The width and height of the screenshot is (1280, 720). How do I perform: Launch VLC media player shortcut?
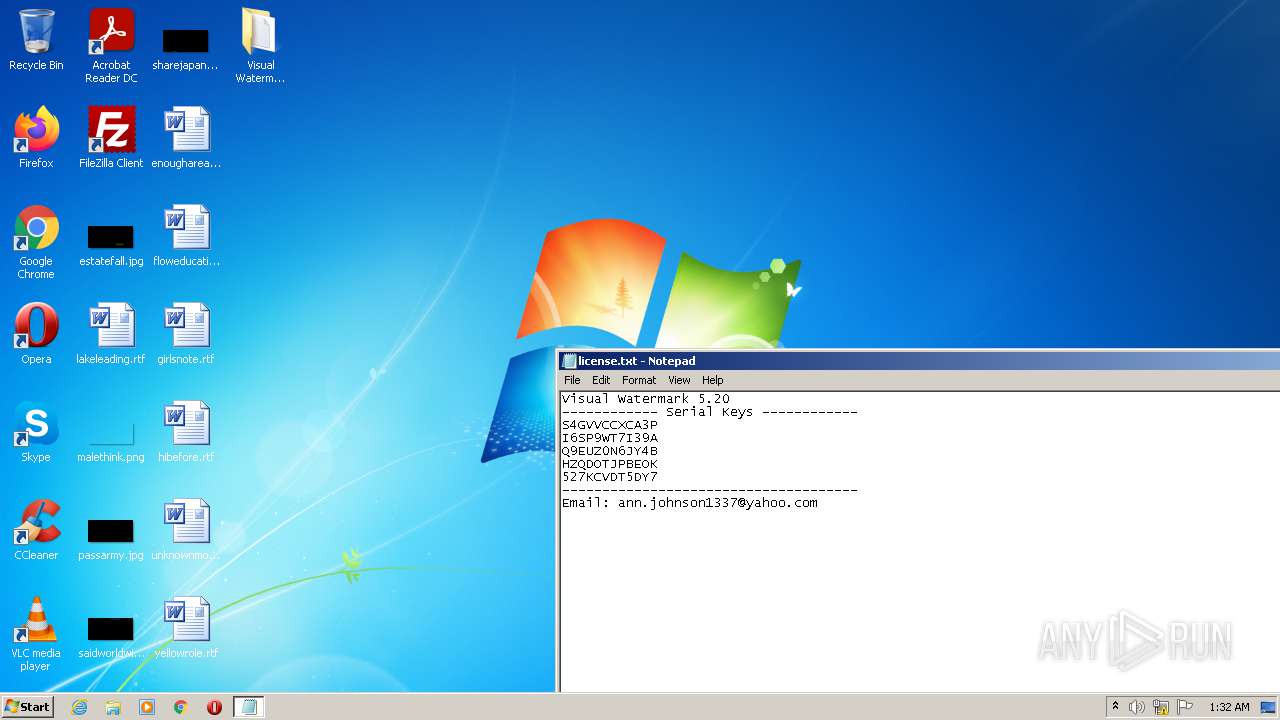36,634
